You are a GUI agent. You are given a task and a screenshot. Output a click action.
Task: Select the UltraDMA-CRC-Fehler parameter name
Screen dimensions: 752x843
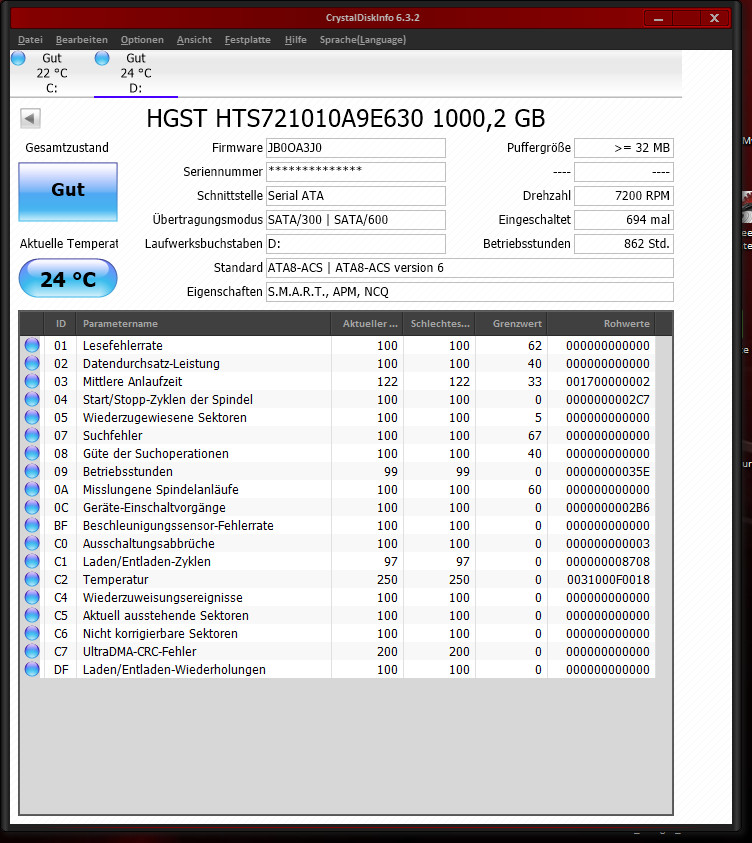[x=140, y=652]
